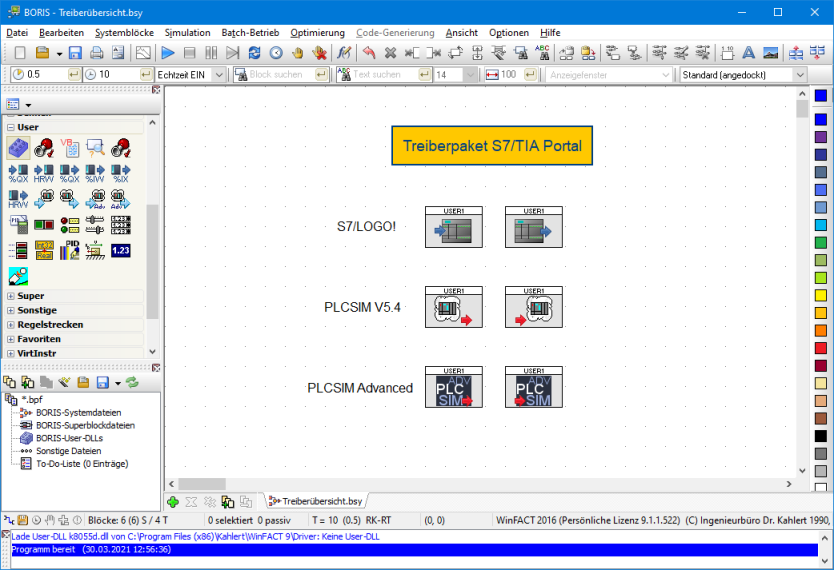Click the blue refresh arrows toolbar icon

(x=254, y=53)
